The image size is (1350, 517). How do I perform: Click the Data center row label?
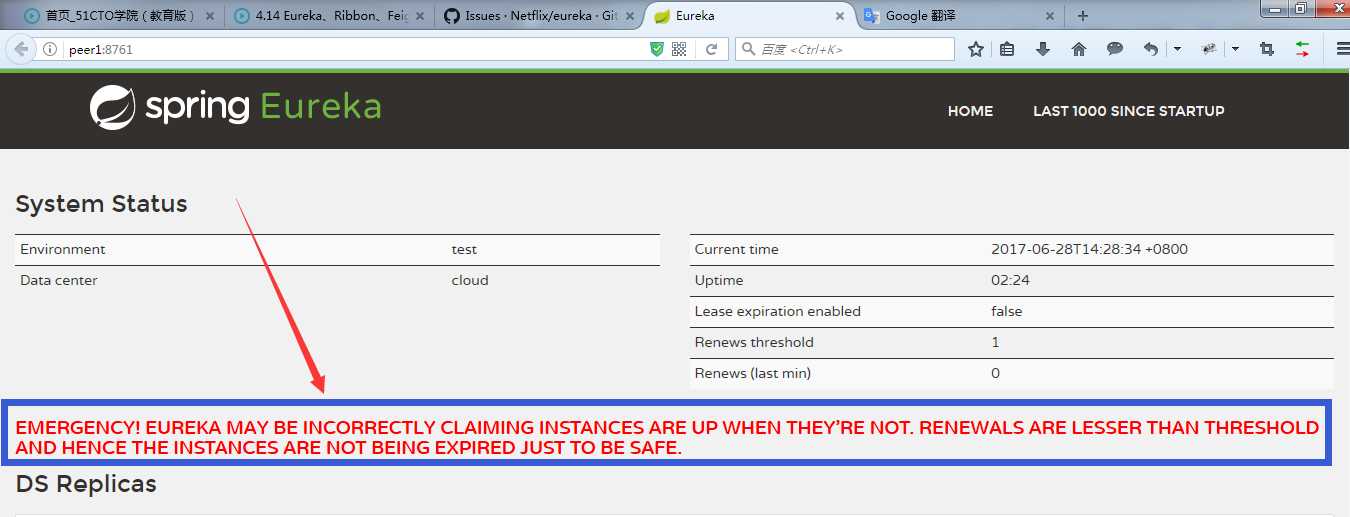[x=59, y=280]
